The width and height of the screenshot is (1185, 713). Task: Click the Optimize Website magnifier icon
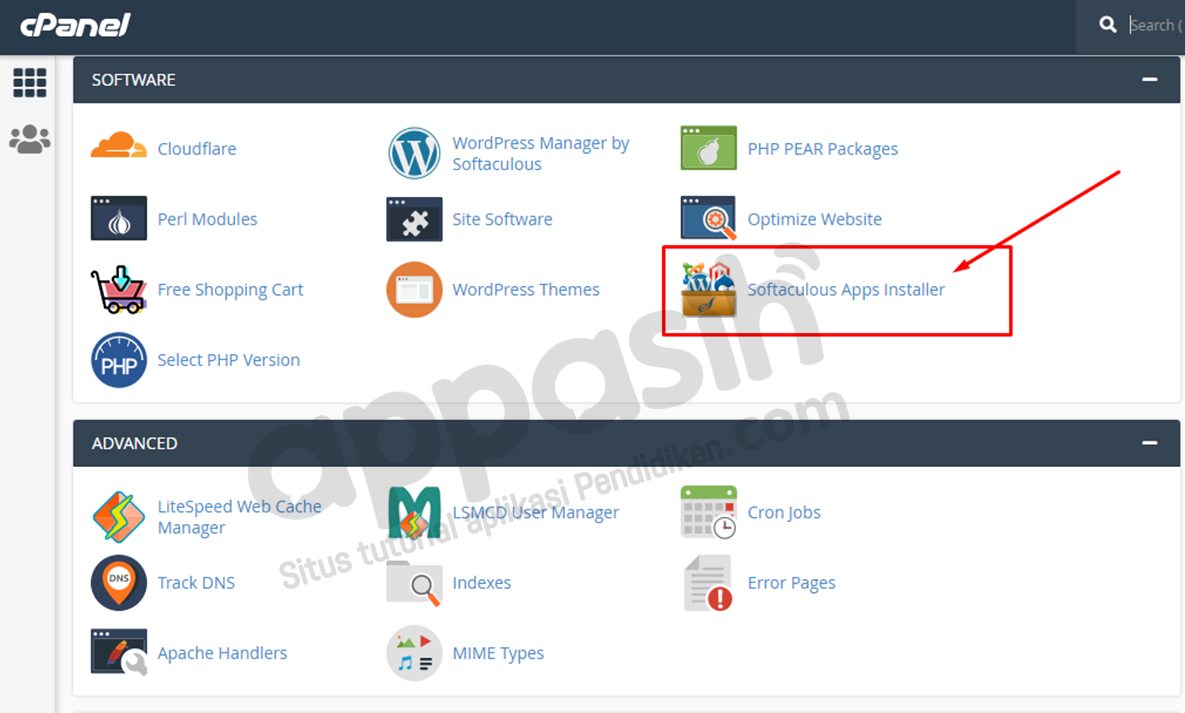click(708, 219)
